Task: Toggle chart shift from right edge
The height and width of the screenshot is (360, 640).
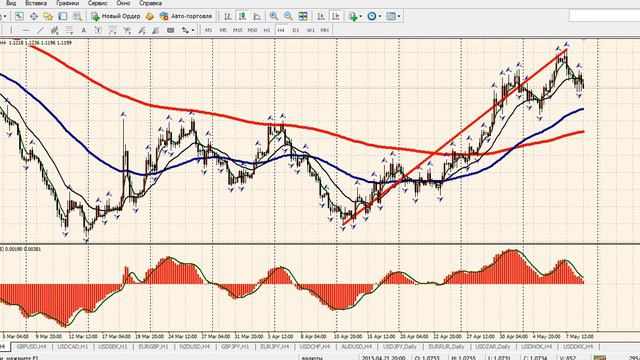Action: coord(336,16)
